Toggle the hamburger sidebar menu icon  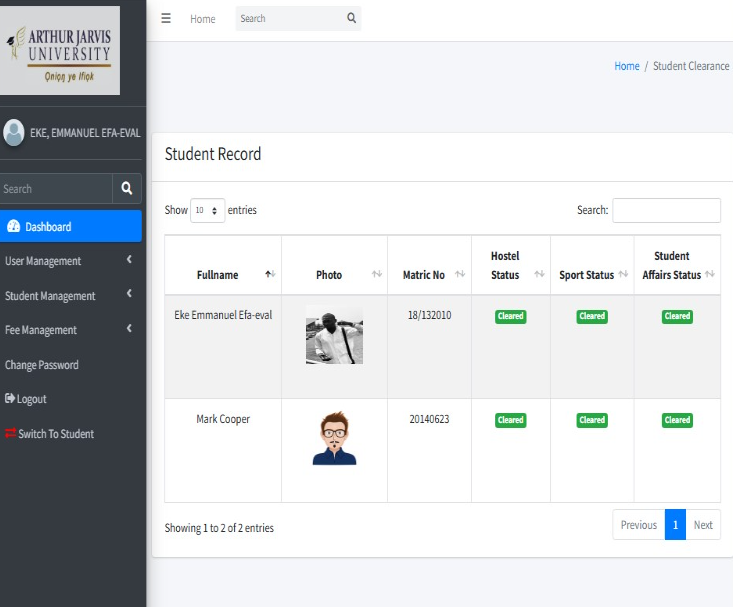[x=165, y=18]
